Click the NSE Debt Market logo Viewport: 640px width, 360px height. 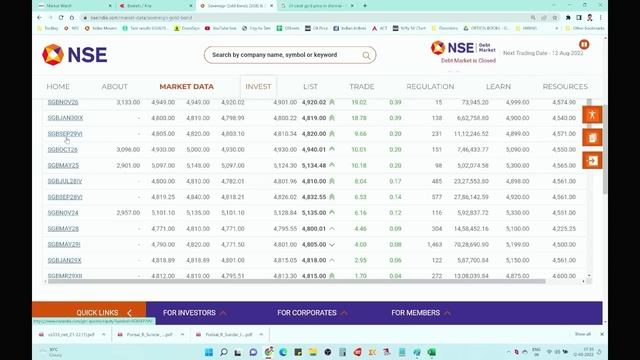click(463, 48)
